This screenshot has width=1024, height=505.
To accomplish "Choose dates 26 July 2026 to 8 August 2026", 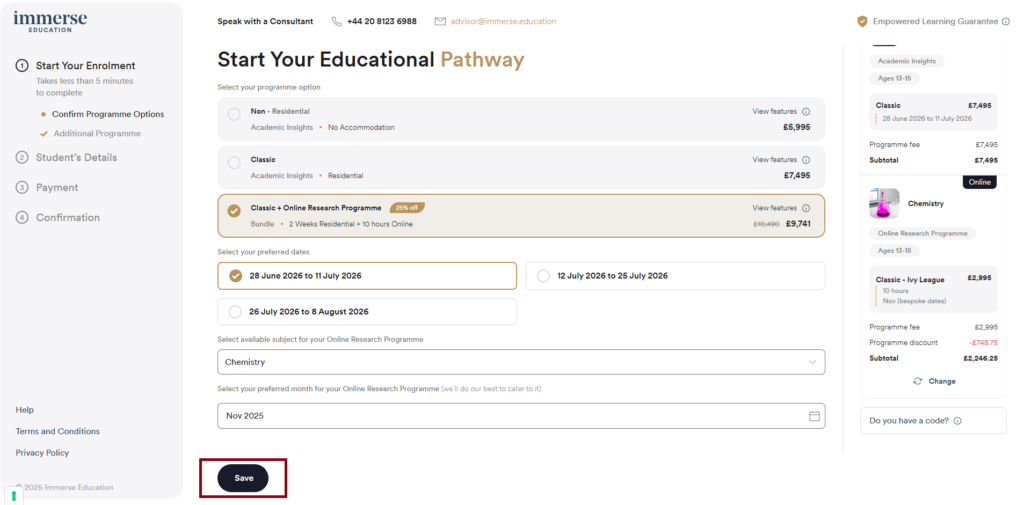I will 236,312.
